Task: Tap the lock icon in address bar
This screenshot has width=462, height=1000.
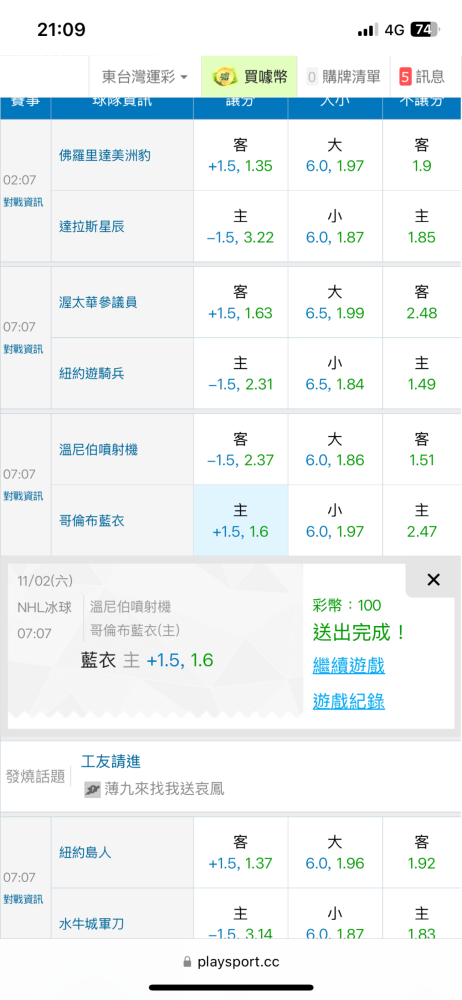Action: tap(187, 962)
